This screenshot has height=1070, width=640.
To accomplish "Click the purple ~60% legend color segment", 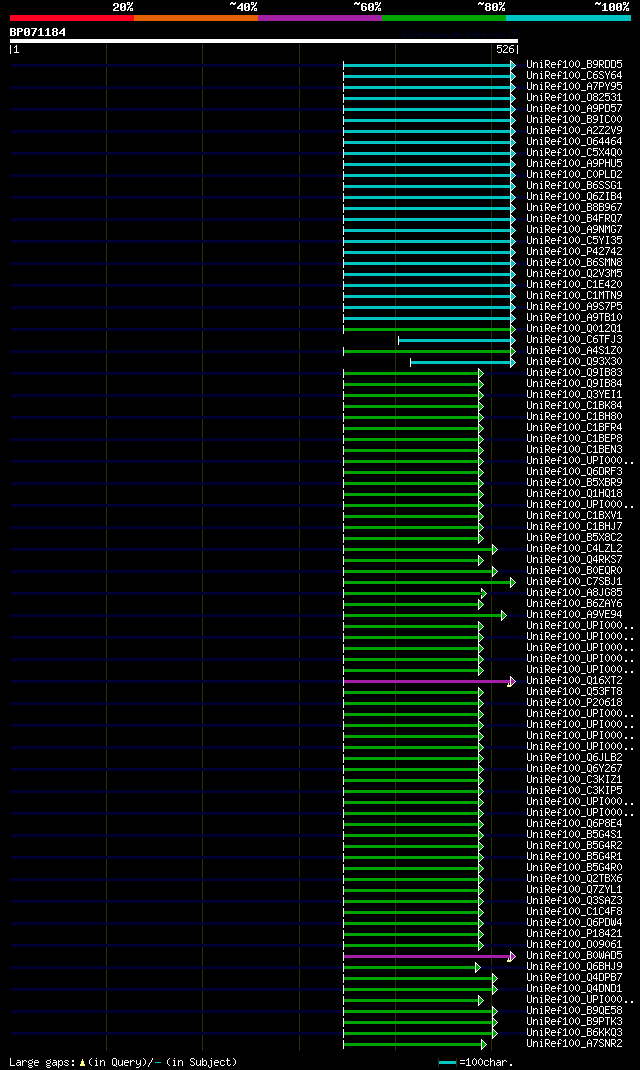I will (x=320, y=18).
